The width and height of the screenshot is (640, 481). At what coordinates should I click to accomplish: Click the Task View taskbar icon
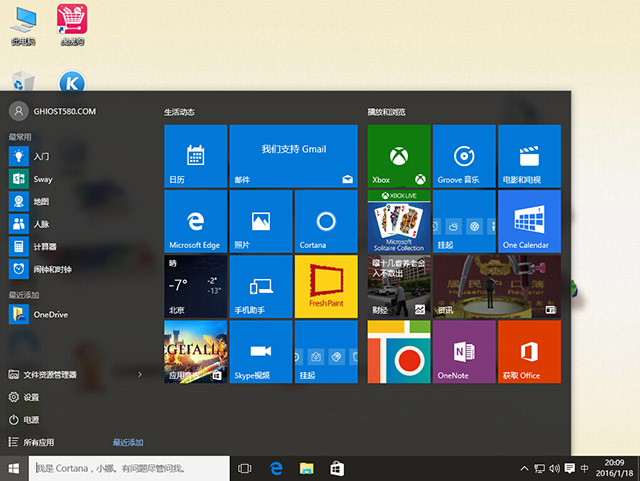(245, 468)
